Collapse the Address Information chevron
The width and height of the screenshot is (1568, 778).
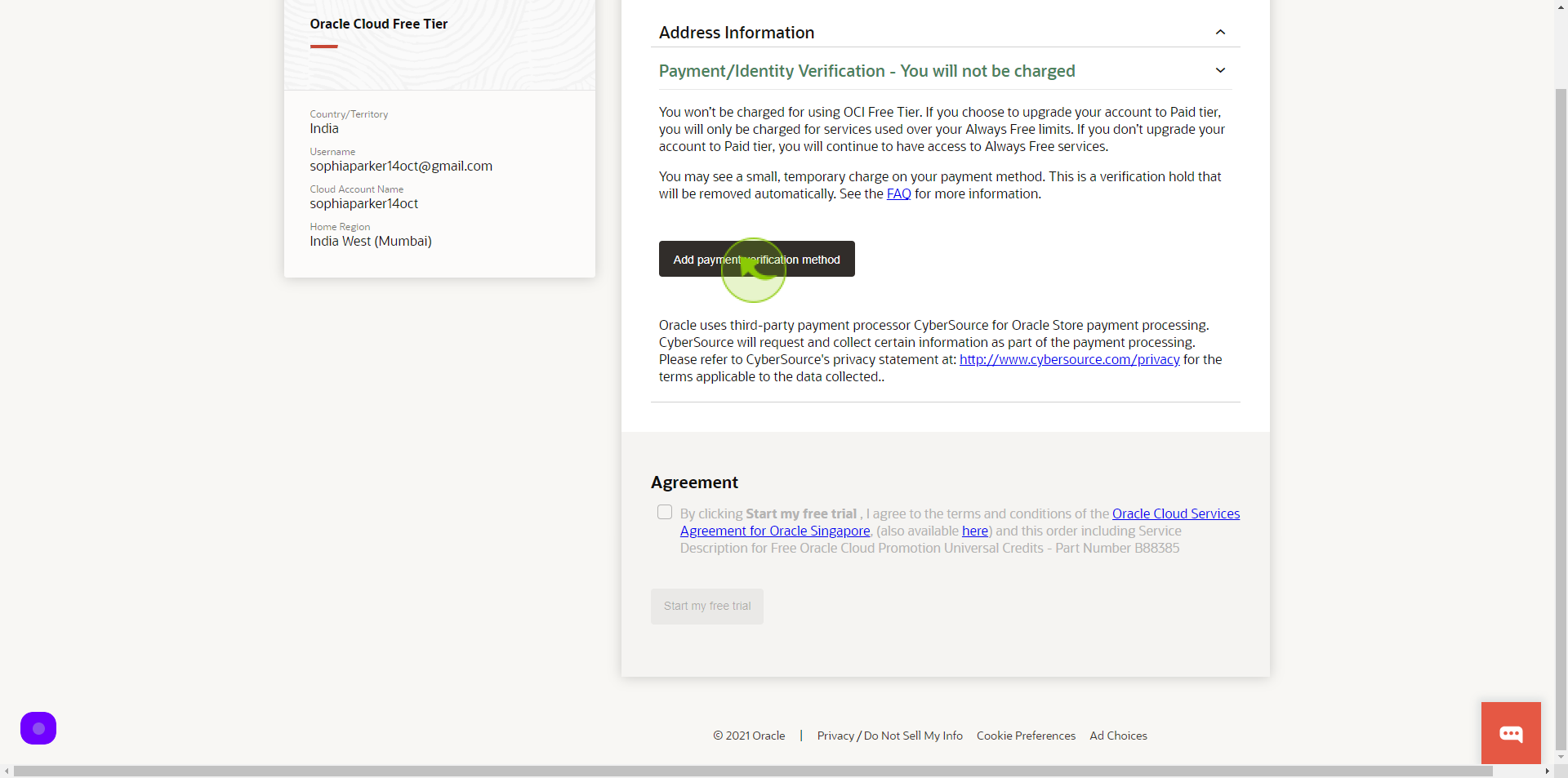(x=1220, y=33)
